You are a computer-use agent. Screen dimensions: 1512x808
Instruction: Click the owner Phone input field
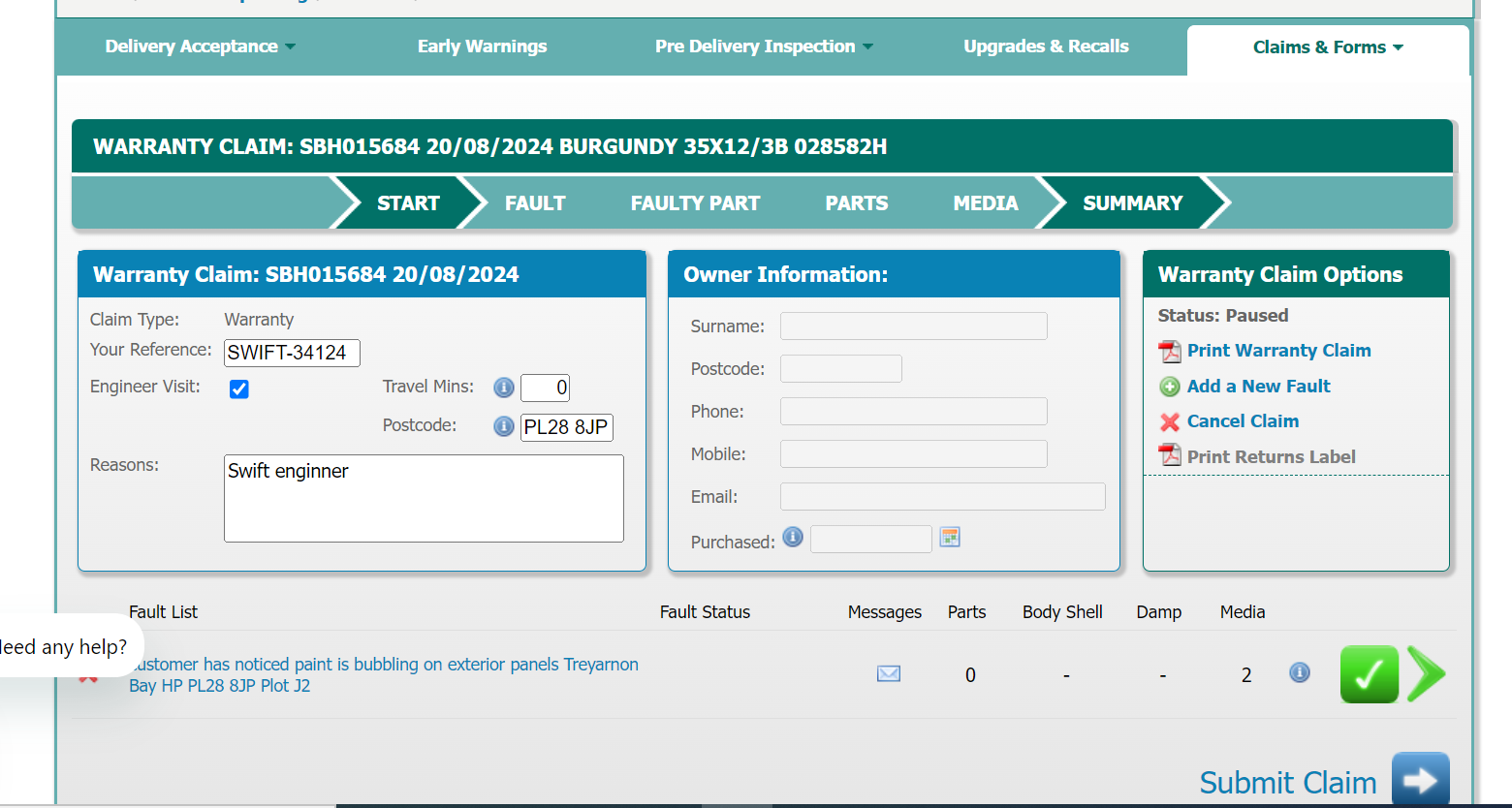click(x=914, y=411)
